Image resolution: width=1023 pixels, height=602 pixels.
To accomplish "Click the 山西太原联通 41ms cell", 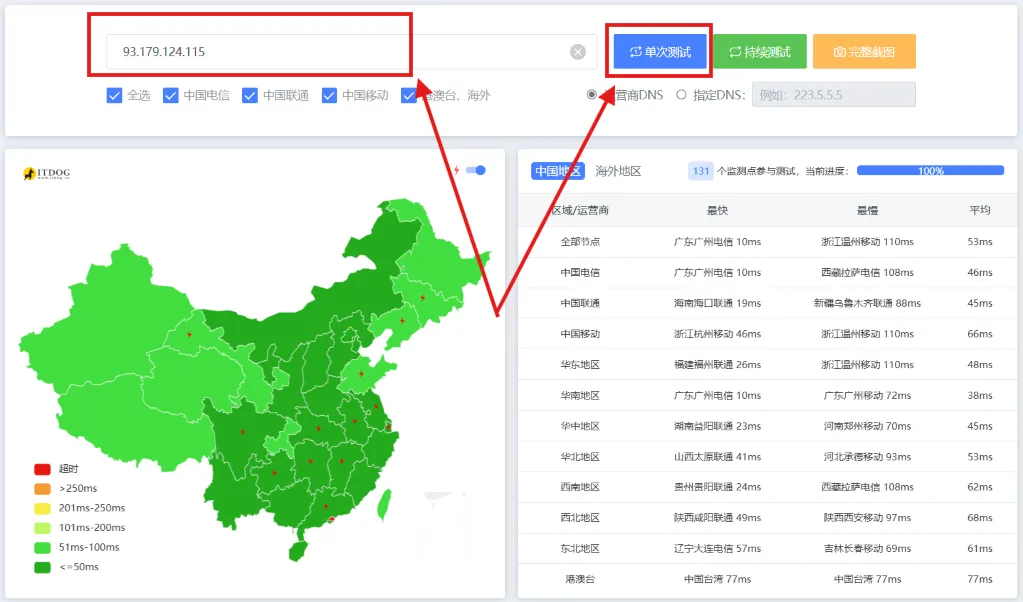I will [x=717, y=457].
